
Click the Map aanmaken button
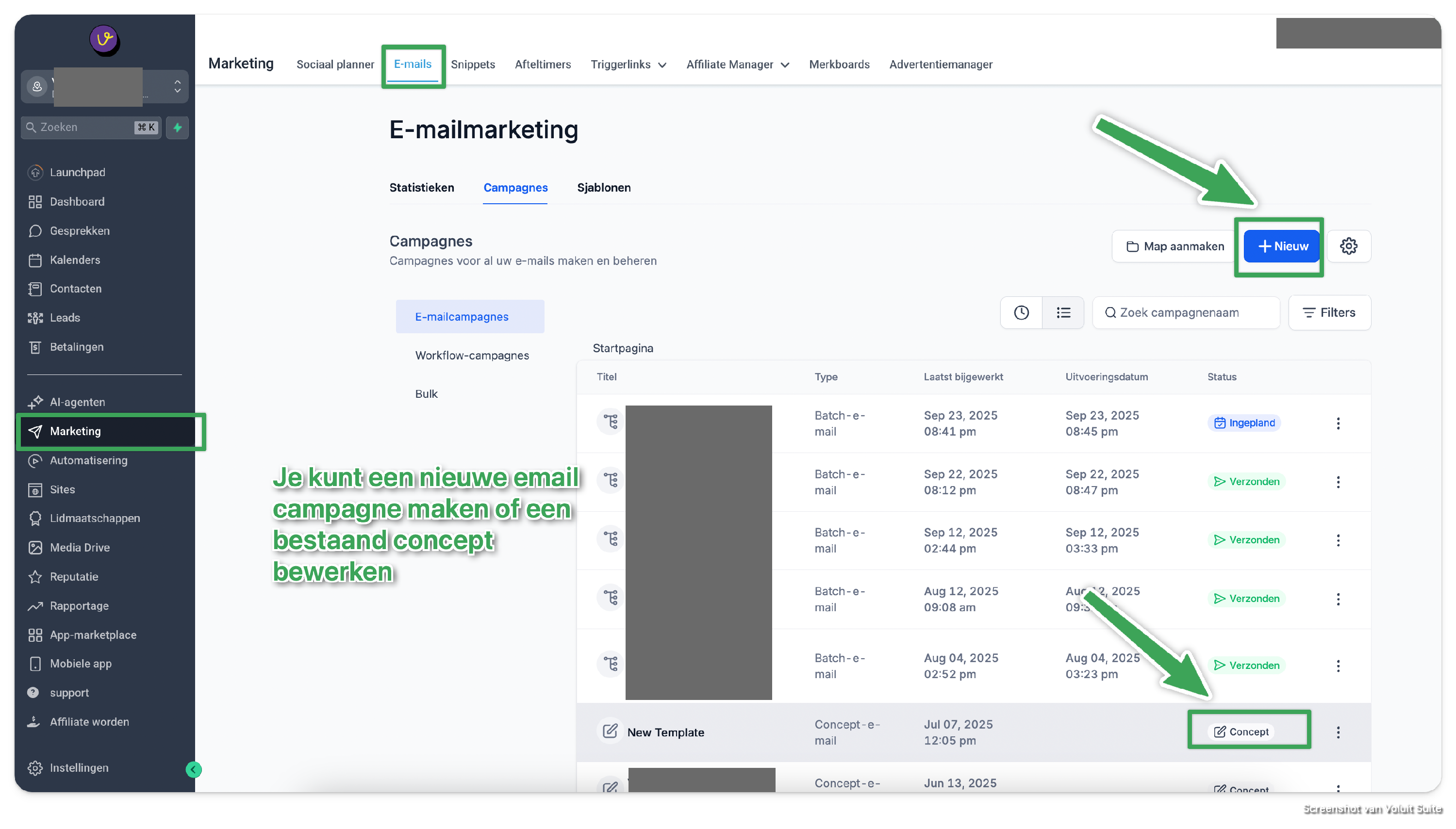(1174, 246)
